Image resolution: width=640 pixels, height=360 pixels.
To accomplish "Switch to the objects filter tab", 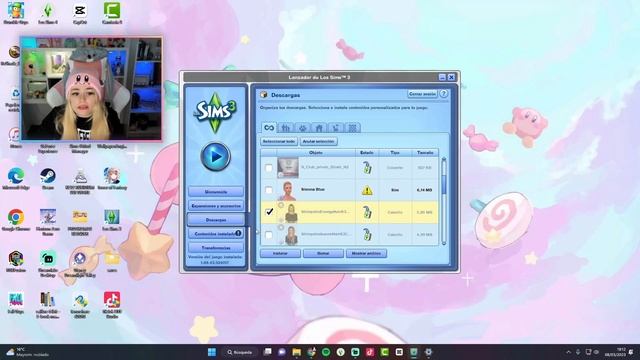I will [x=336, y=128].
